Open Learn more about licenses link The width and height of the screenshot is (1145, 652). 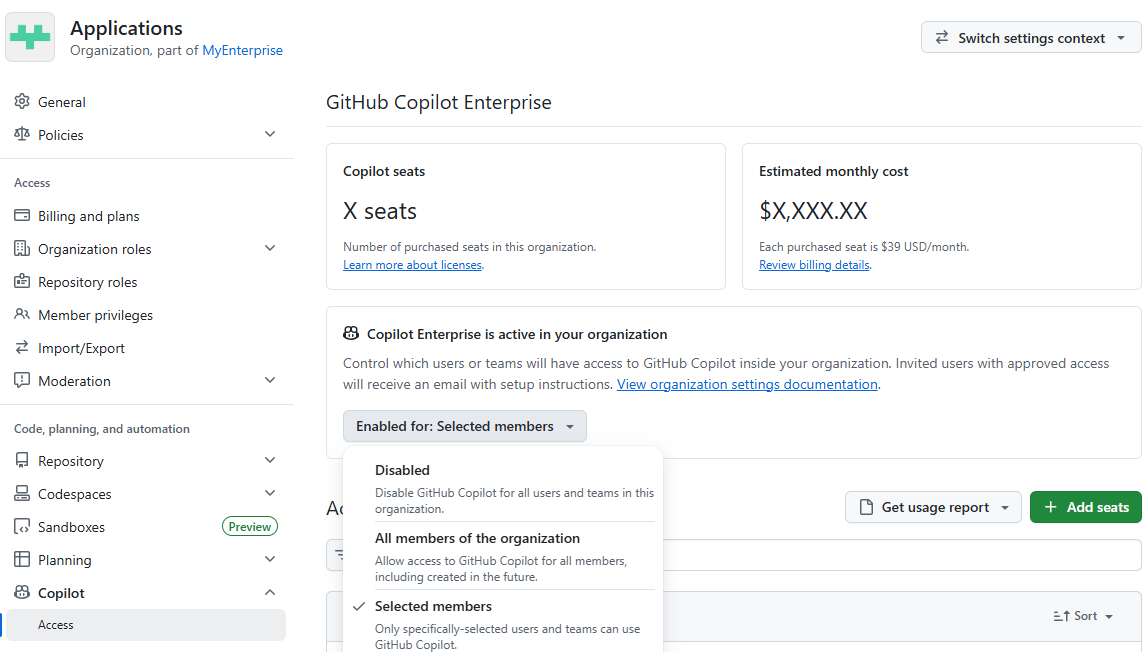pyautogui.click(x=413, y=264)
